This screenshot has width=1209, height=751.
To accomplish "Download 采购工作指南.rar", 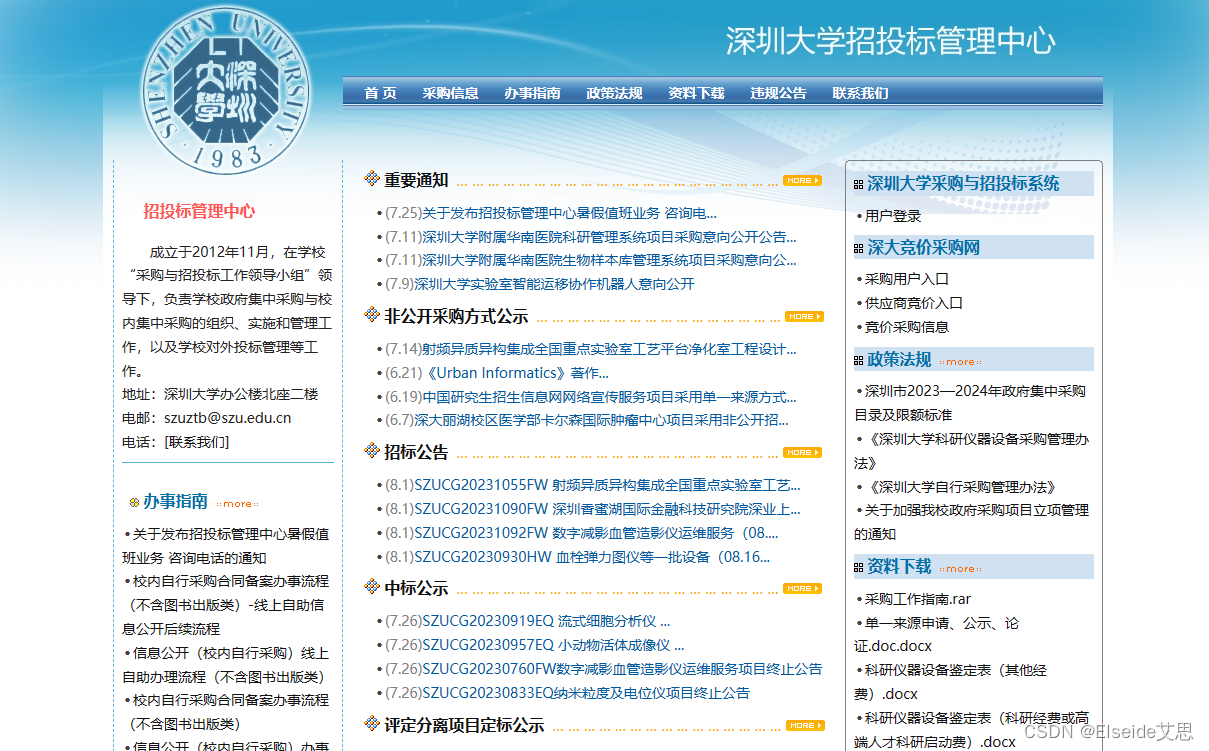I will [918, 599].
